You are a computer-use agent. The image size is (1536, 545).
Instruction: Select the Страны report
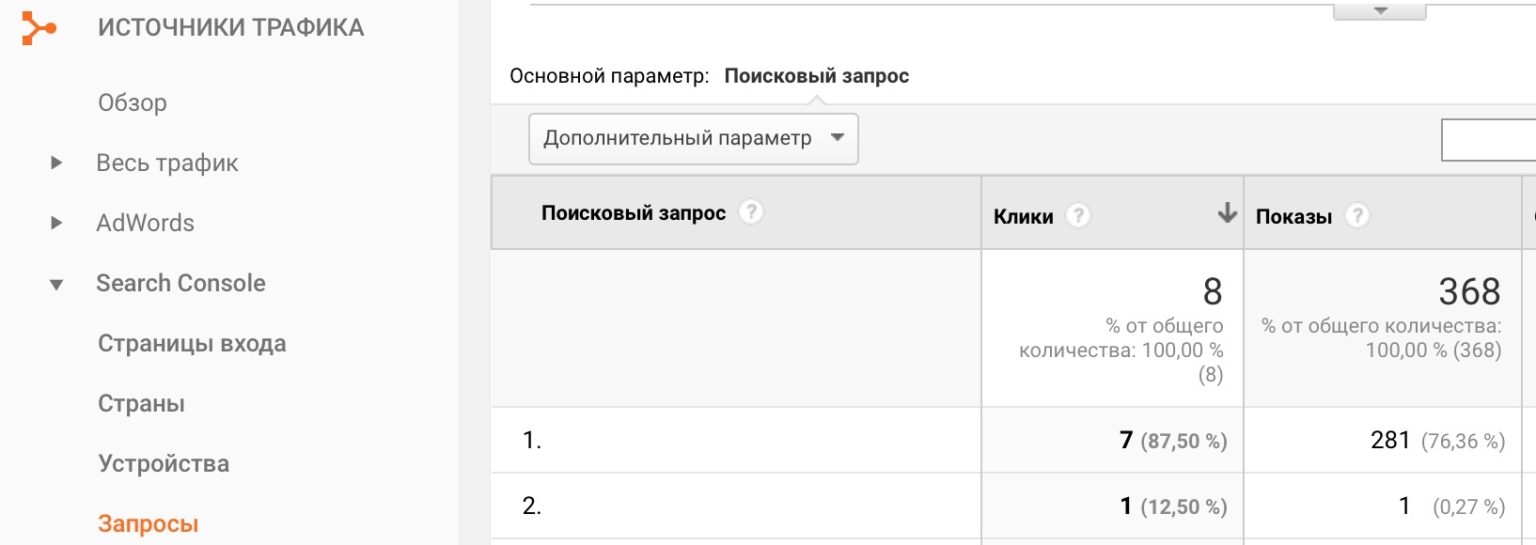[141, 404]
